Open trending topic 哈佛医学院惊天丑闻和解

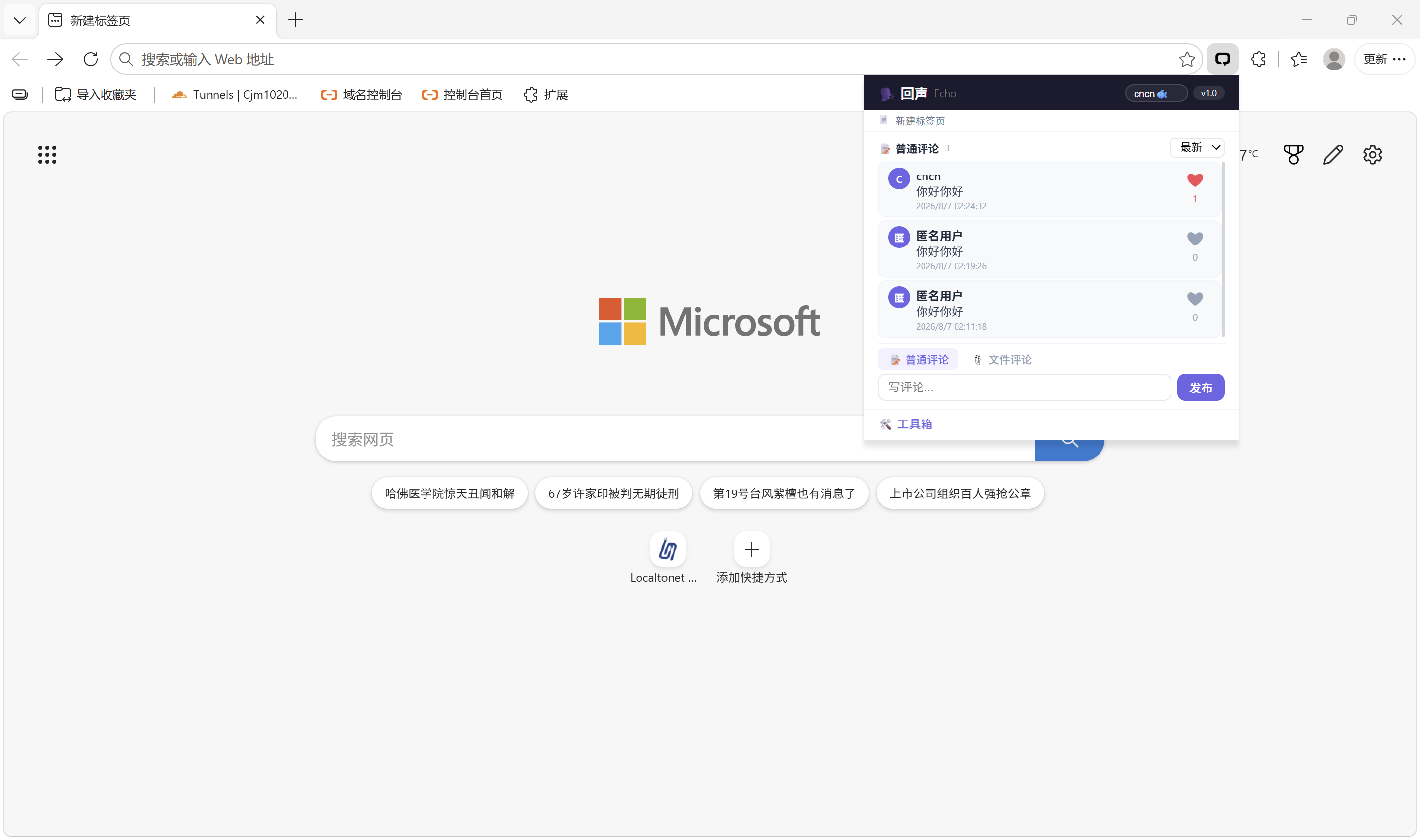(449, 493)
